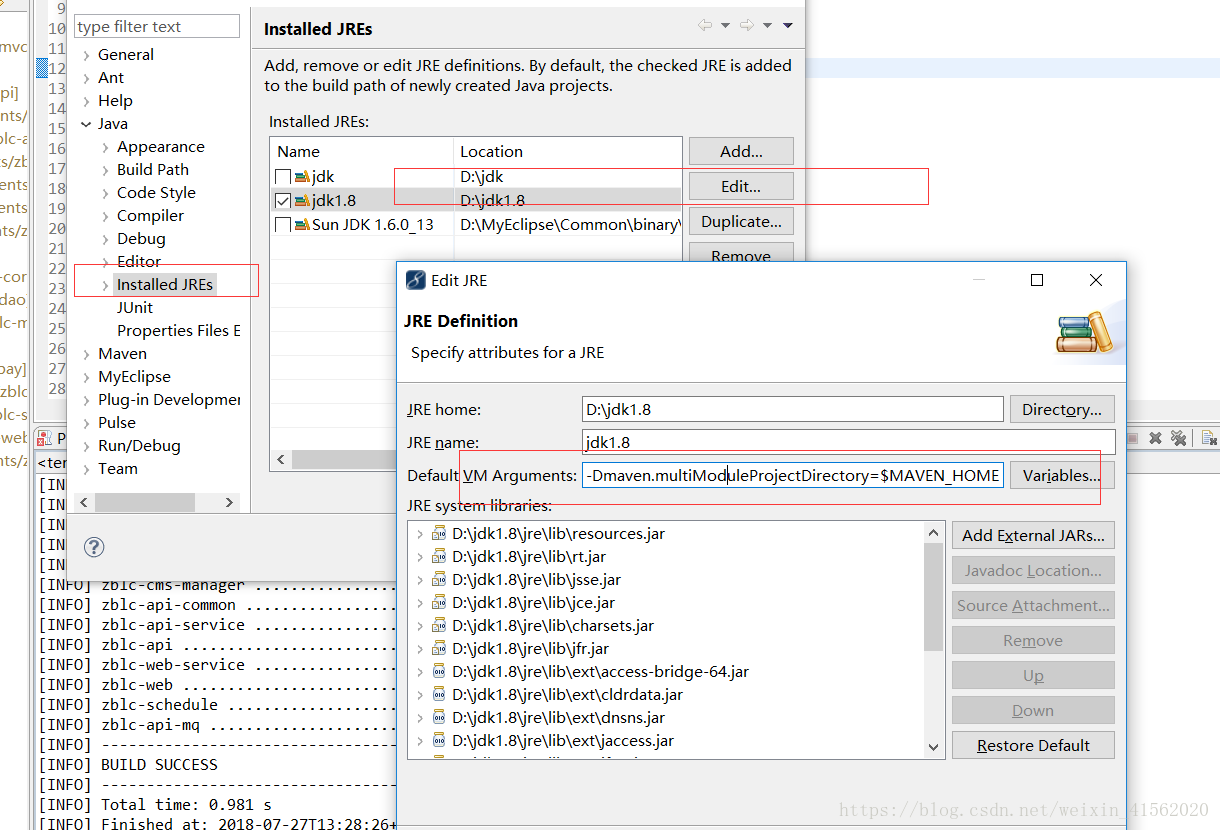
Task: Expand the Appearance node under Java
Action: (x=106, y=147)
